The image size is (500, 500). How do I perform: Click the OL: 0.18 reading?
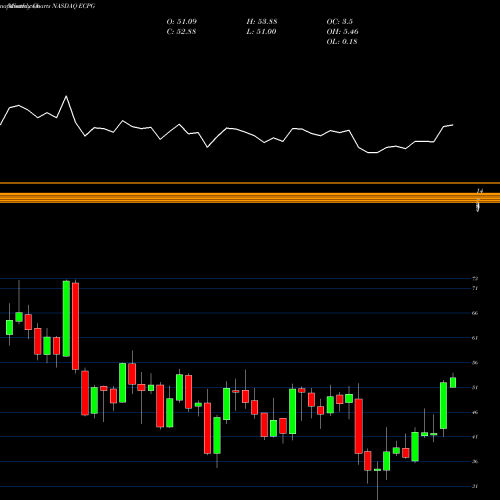[x=342, y=41]
